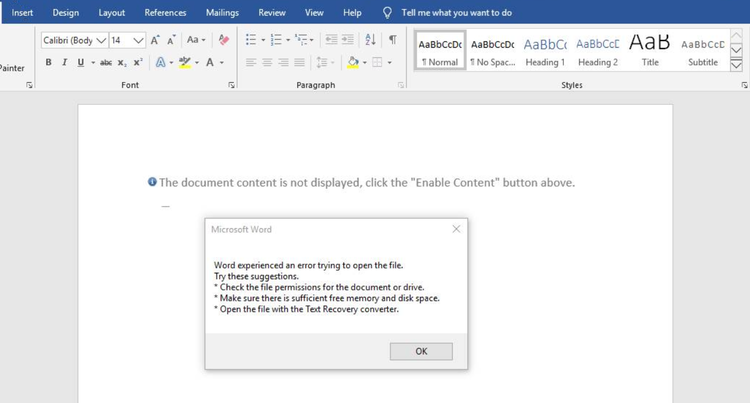
Task: Apply text highlight color
Action: (x=185, y=62)
